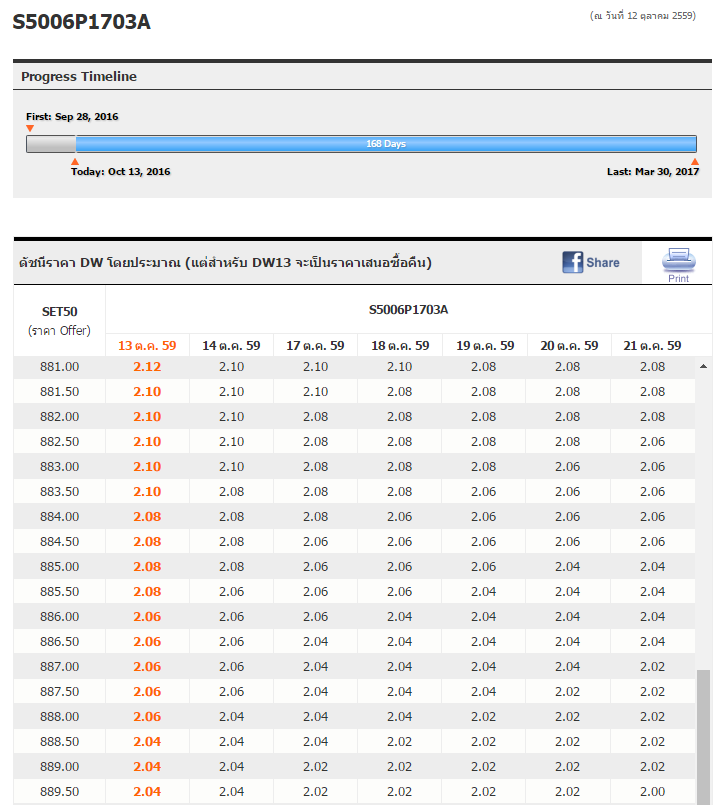Image resolution: width=720 pixels, height=805 pixels.
Task: Click orange 2.10 price in 881.50 row
Action: tap(147, 392)
